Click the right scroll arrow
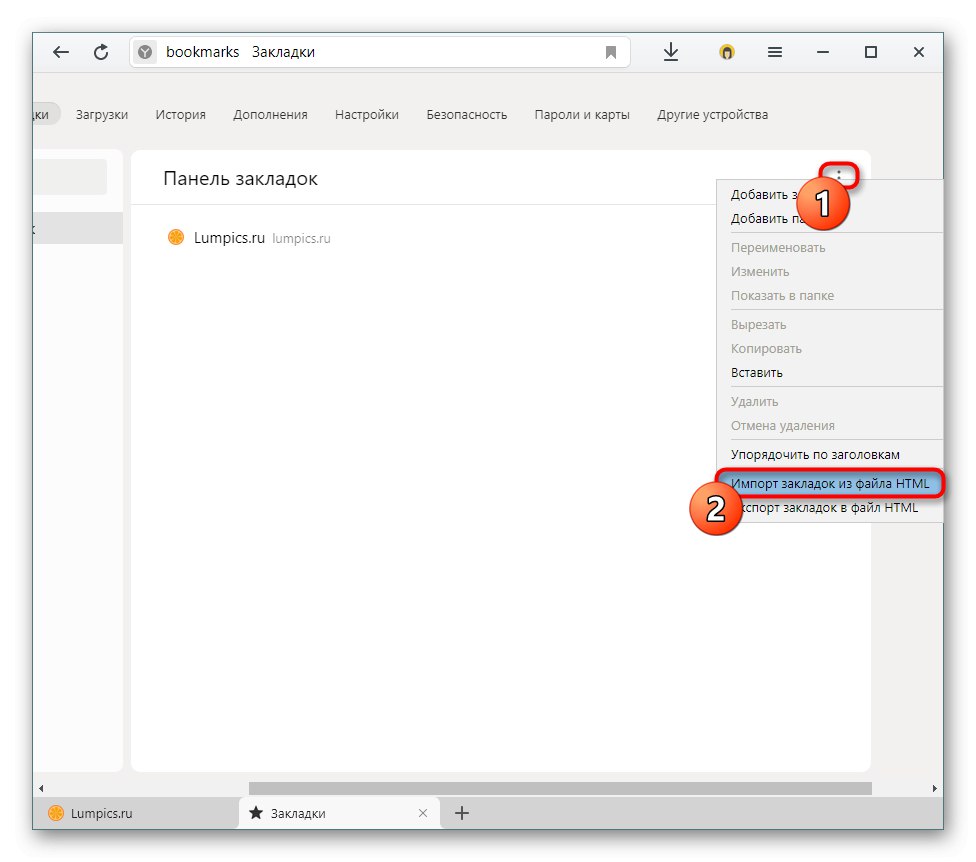The image size is (976, 862). click(x=934, y=788)
